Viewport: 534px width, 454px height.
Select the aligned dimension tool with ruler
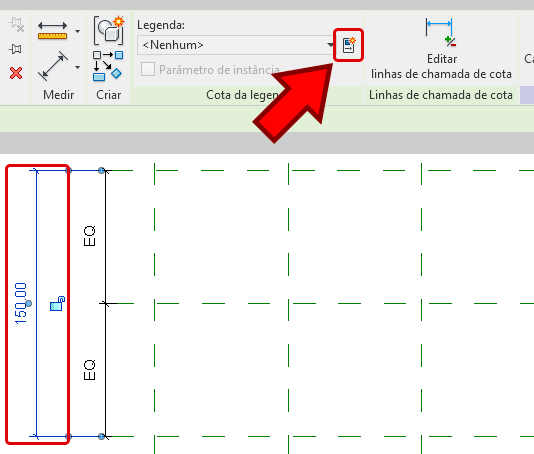point(52,31)
